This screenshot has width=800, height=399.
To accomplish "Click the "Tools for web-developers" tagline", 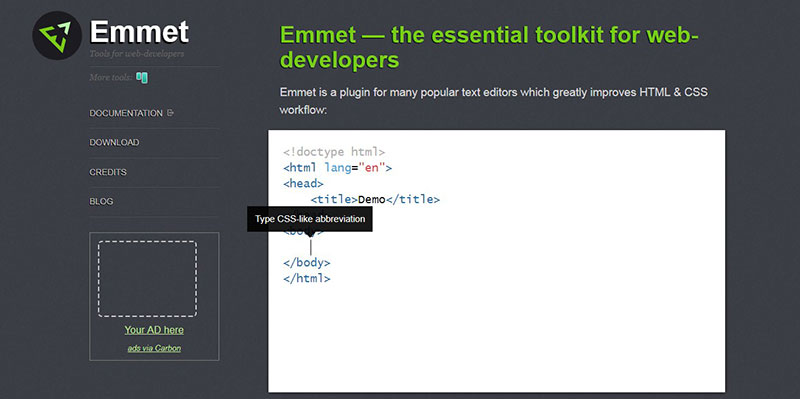I will click(137, 54).
